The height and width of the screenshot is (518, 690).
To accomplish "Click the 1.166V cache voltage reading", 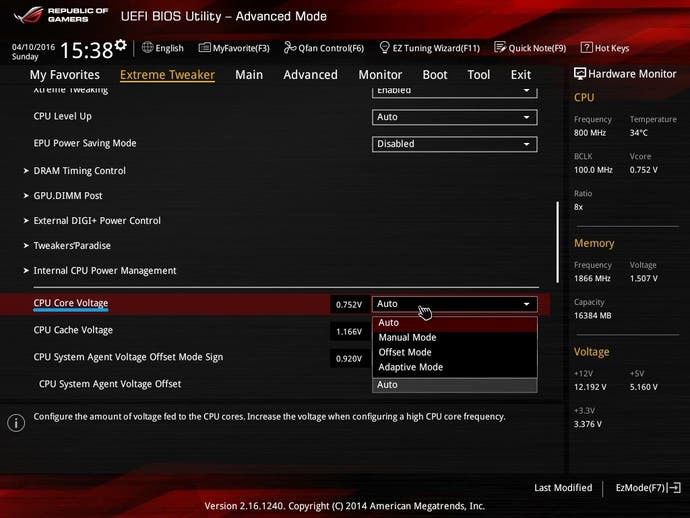I will coord(349,331).
